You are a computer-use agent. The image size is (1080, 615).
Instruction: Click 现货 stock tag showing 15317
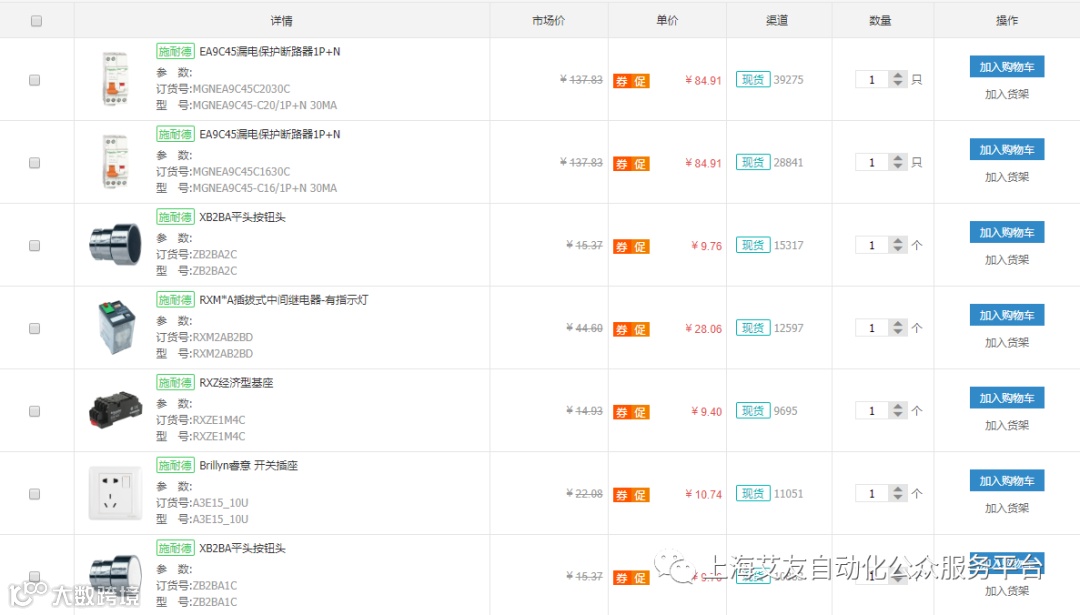tap(753, 244)
